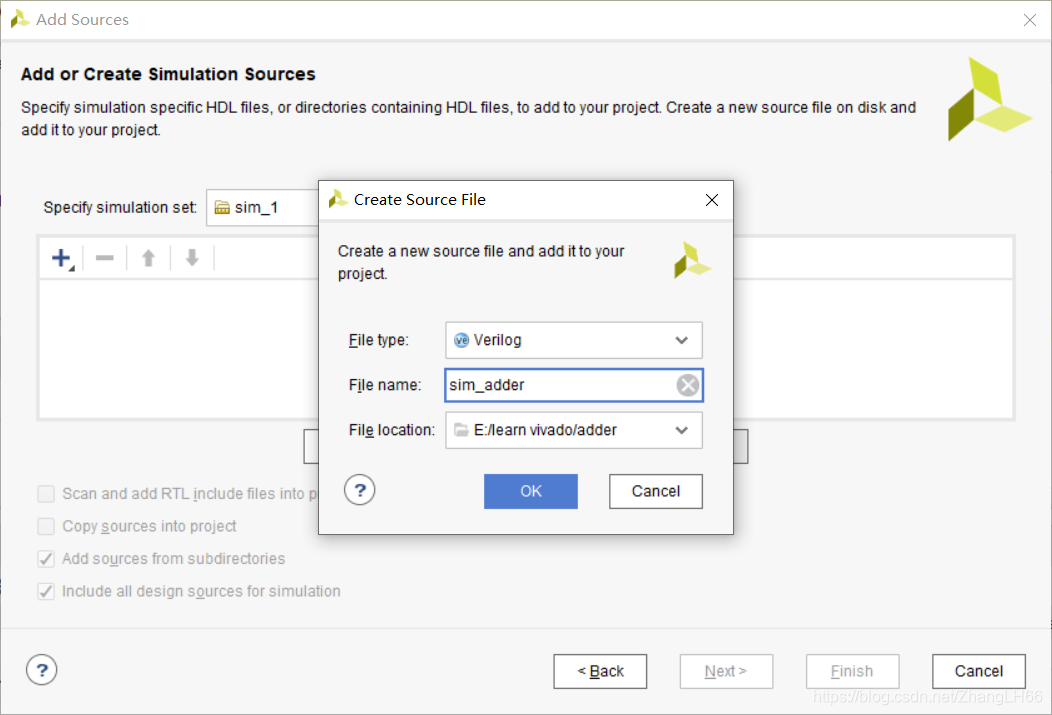
Task: Open the File type Verilog dropdown
Action: coord(574,340)
